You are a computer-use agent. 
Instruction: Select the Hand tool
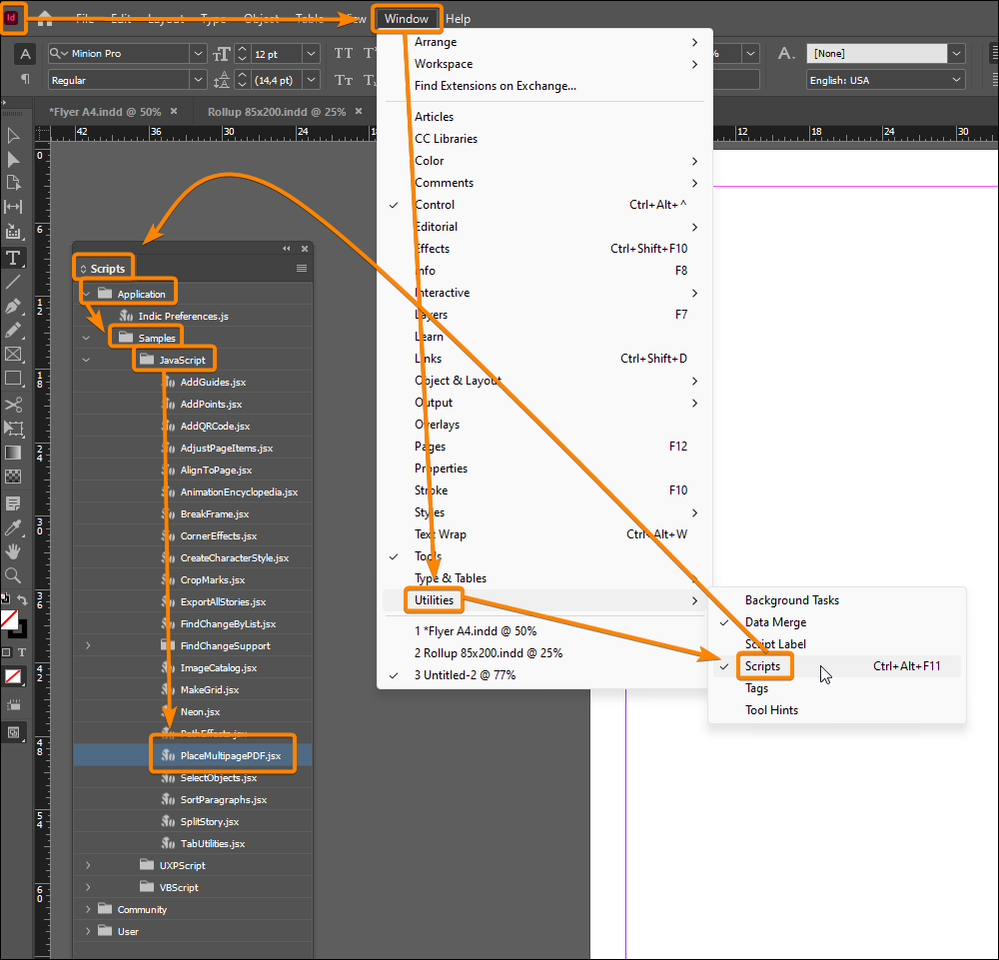click(13, 552)
